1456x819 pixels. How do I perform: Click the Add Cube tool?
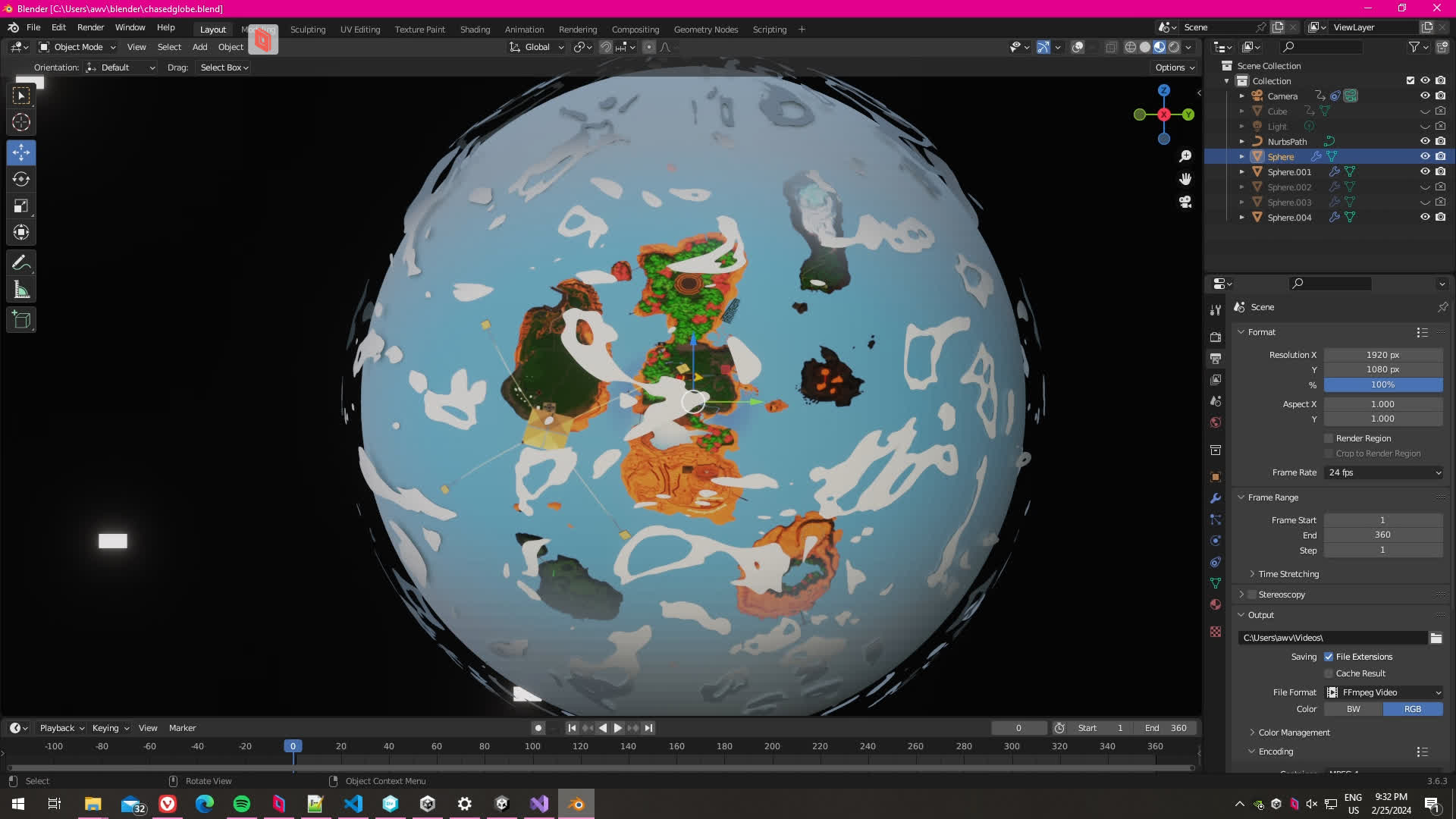21,320
